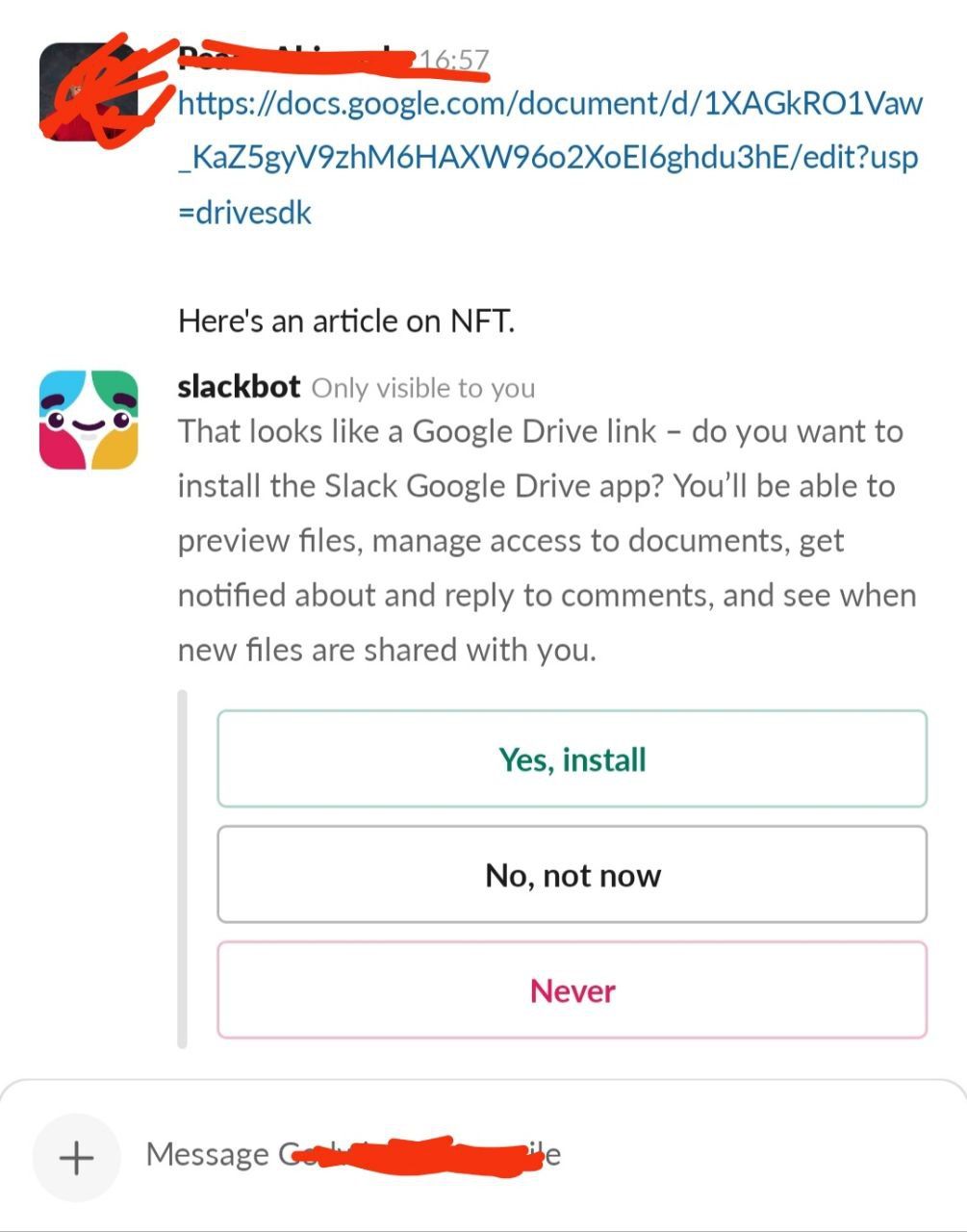
Task: Tap 'new files are shared with you.' line
Action: [387, 650]
